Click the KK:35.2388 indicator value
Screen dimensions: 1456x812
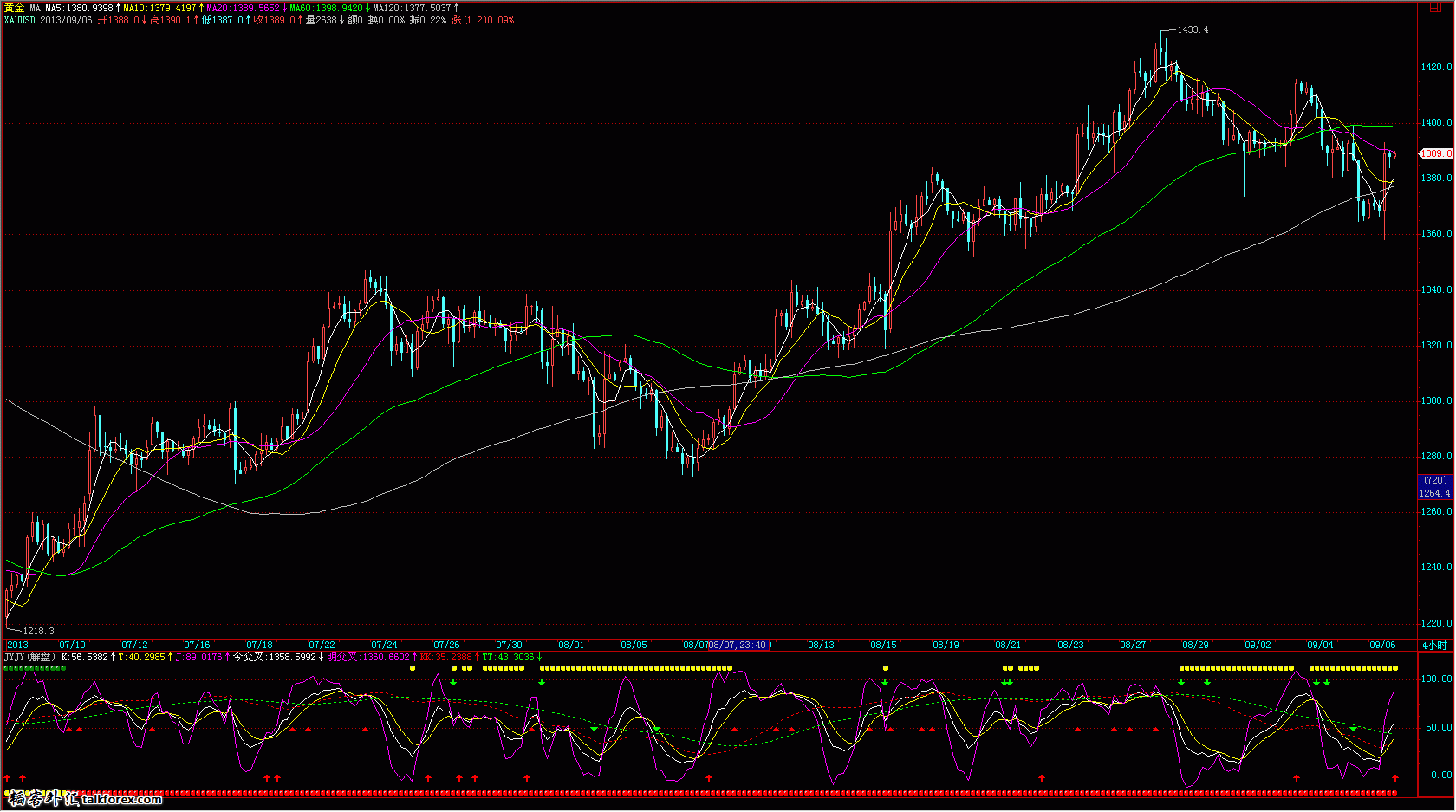445,657
